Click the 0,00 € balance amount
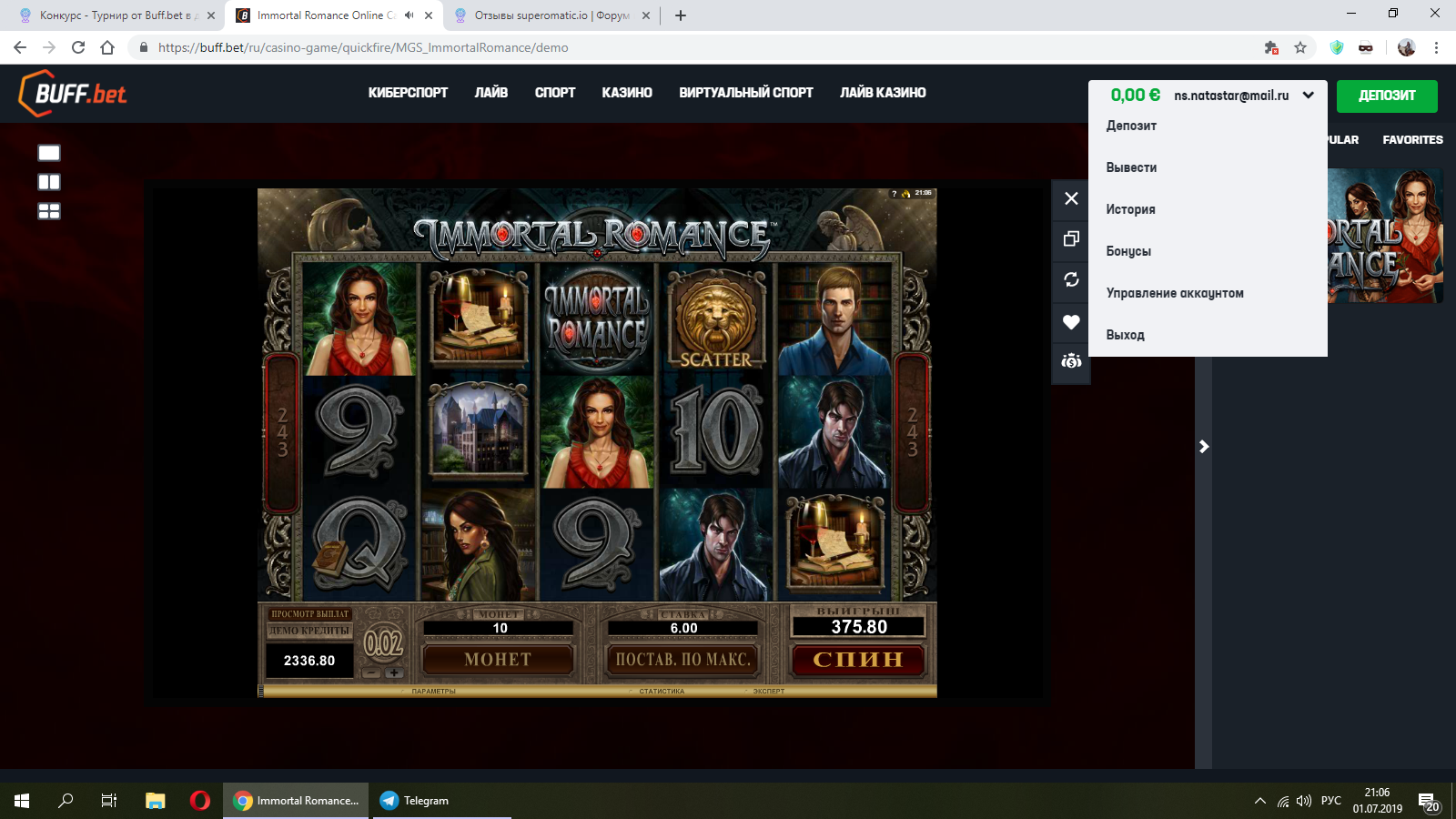Viewport: 1456px width, 819px height. pos(1135,95)
